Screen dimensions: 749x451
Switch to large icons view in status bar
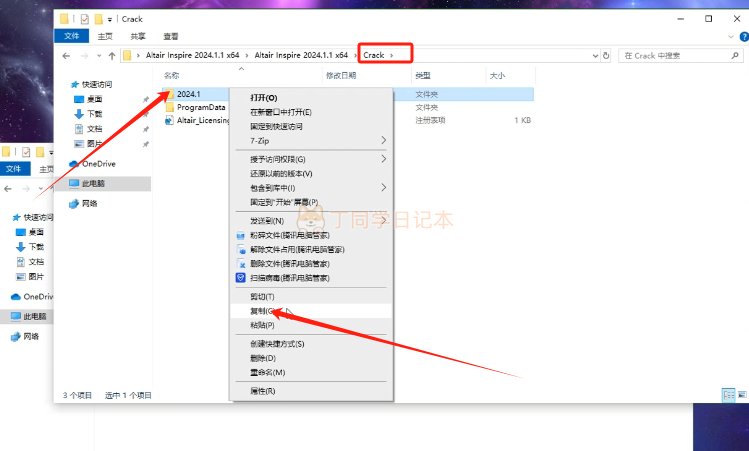pyautogui.click(x=742, y=395)
